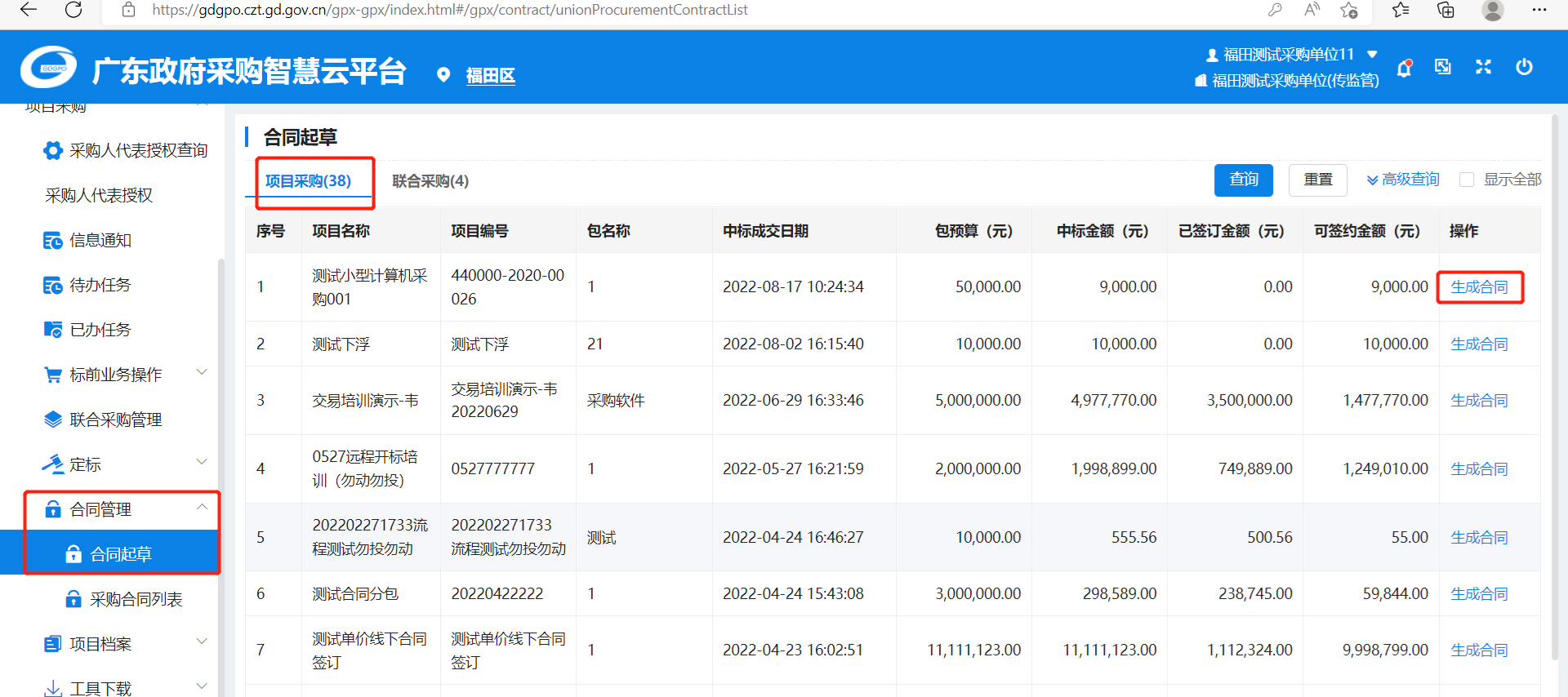Click the browser address bar URL
Screen dimensions: 1568x697
449,10
